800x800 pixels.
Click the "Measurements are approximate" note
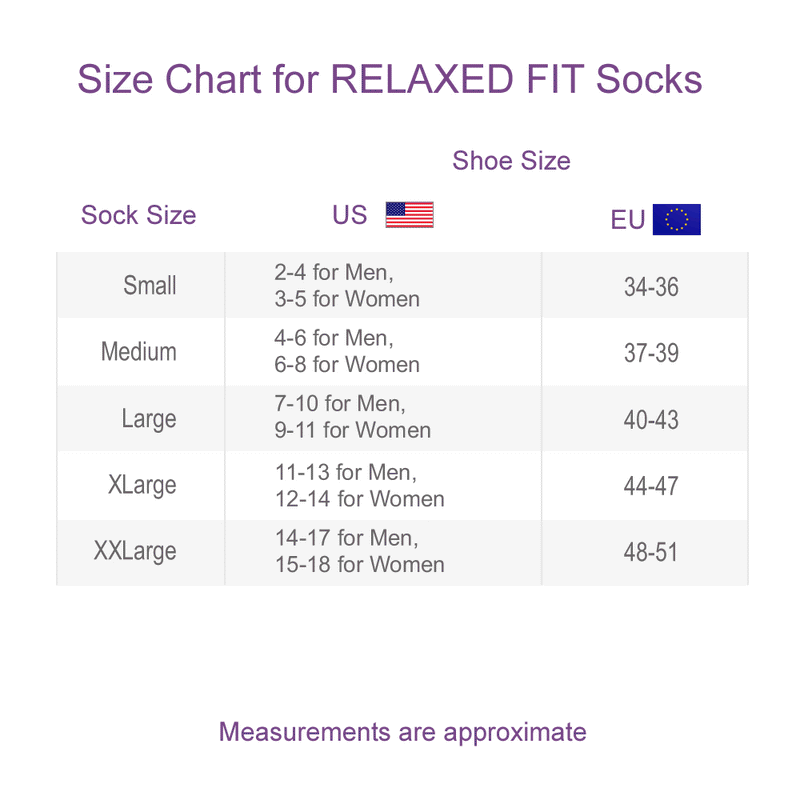point(402,732)
